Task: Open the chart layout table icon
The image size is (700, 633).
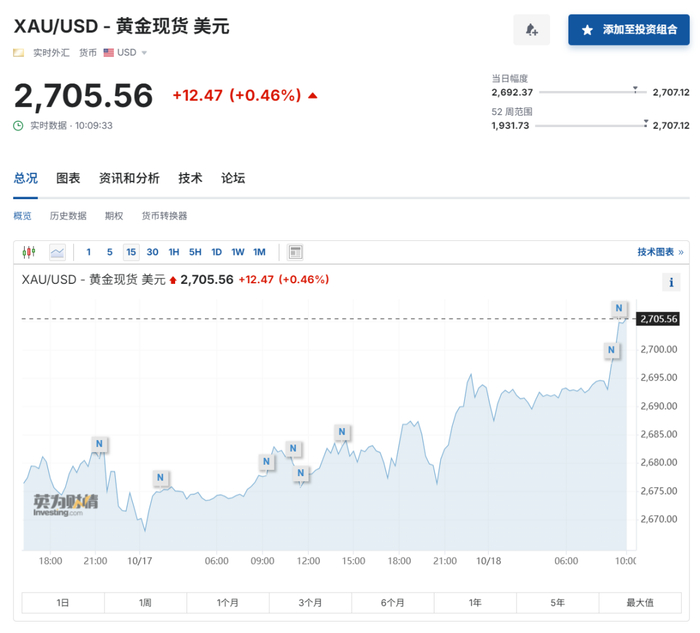Action: (295, 252)
